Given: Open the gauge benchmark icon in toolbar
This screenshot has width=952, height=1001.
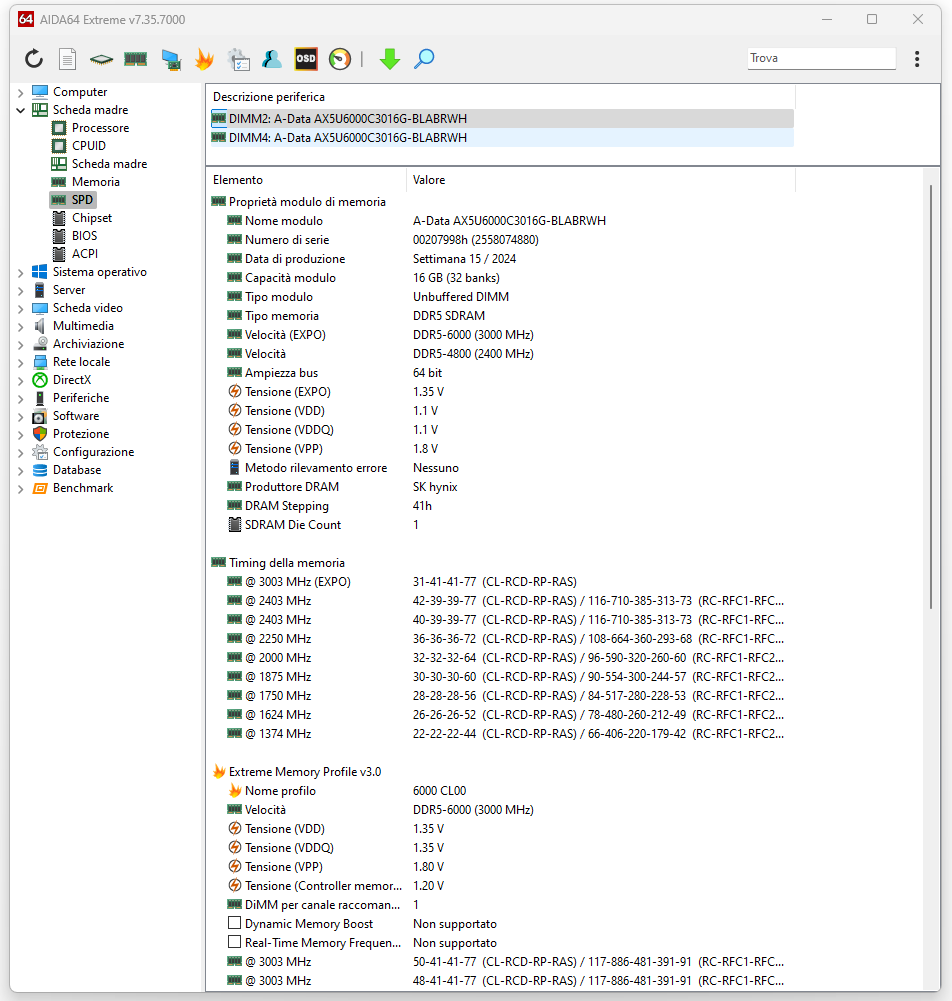Looking at the screenshot, I should [x=340, y=59].
